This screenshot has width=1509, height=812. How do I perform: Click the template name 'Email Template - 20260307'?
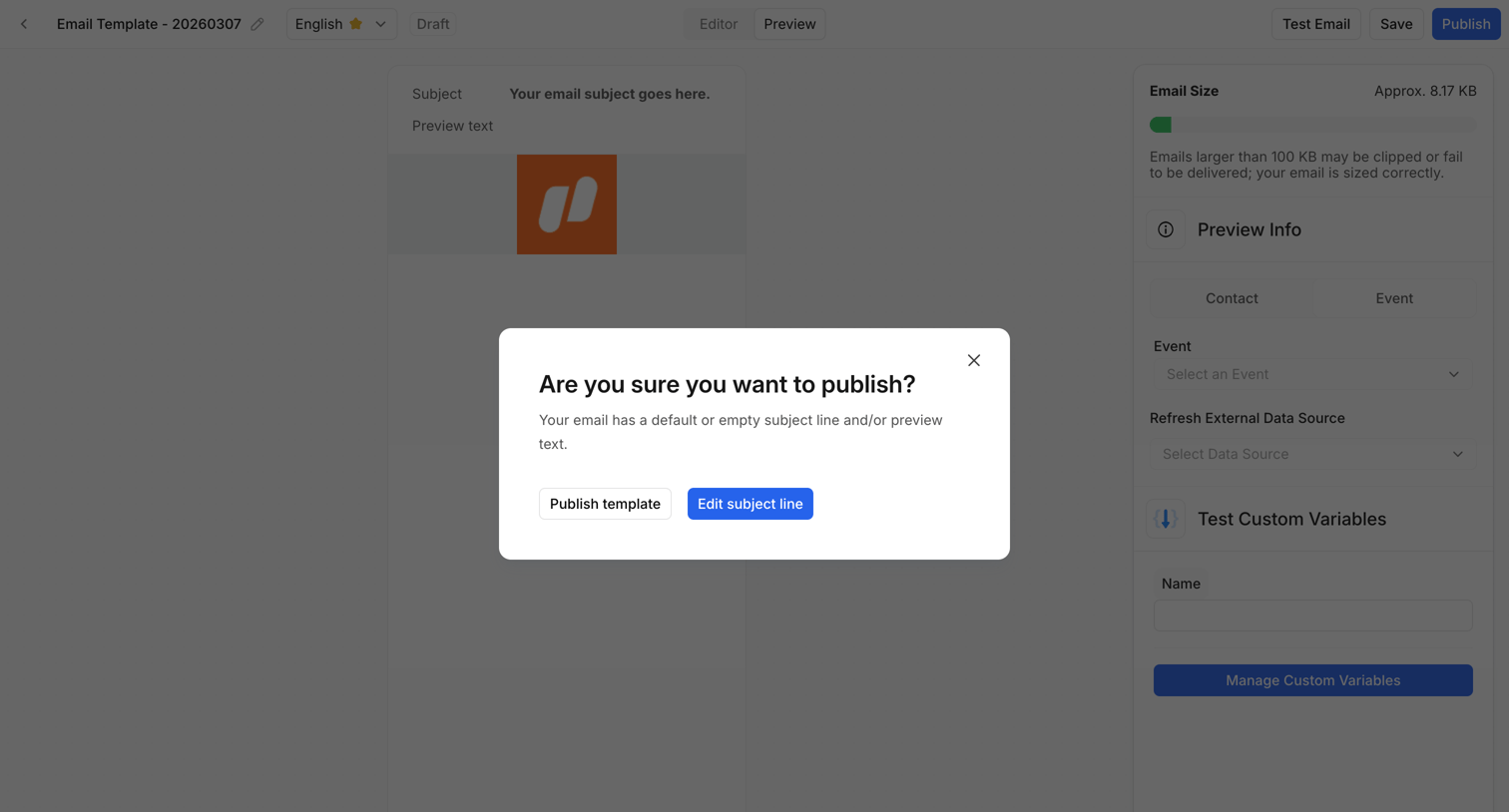149,24
